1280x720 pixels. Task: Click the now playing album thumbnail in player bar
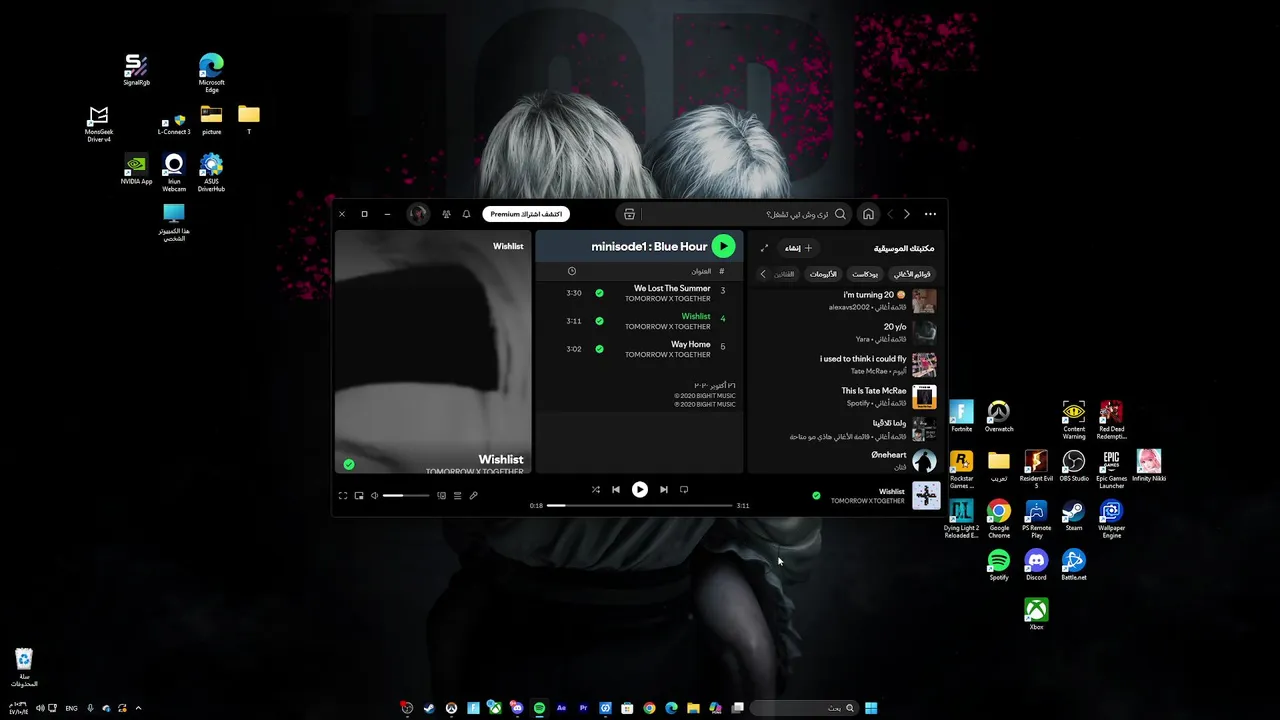point(925,496)
